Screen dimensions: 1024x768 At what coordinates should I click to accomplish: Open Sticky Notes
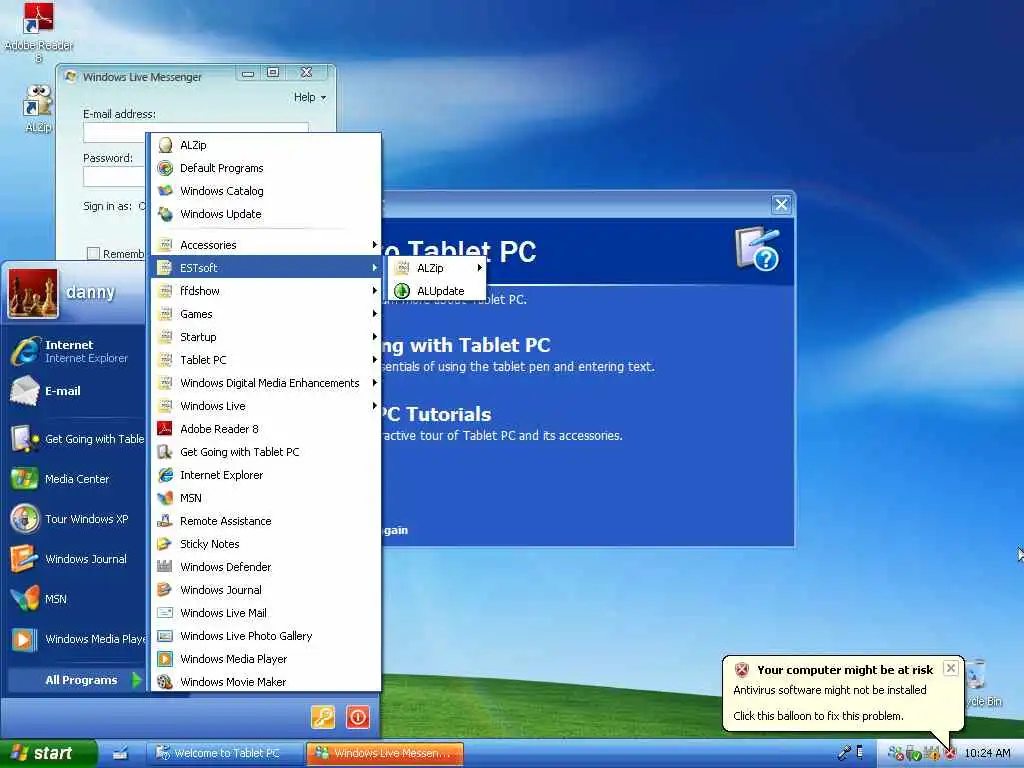[x=265, y=543]
